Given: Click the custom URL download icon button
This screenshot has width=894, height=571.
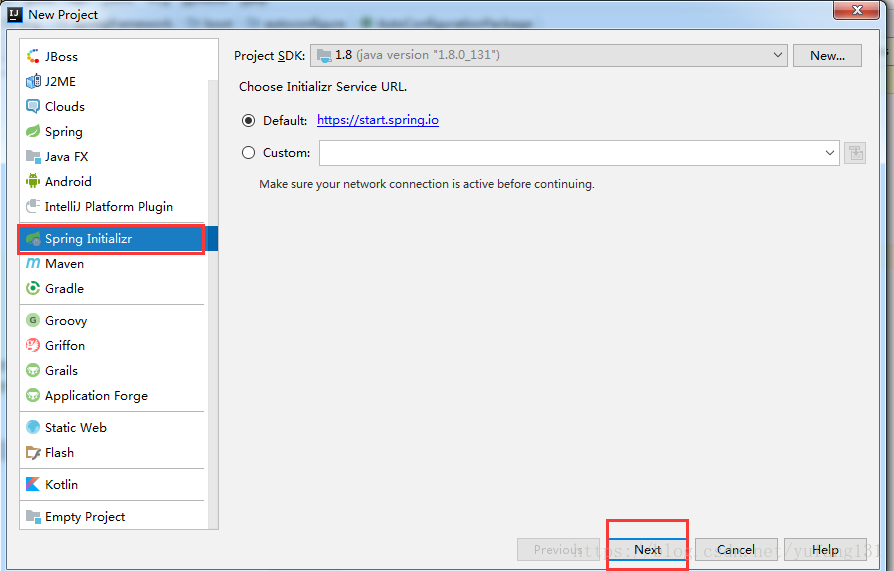Looking at the screenshot, I should click(x=855, y=153).
